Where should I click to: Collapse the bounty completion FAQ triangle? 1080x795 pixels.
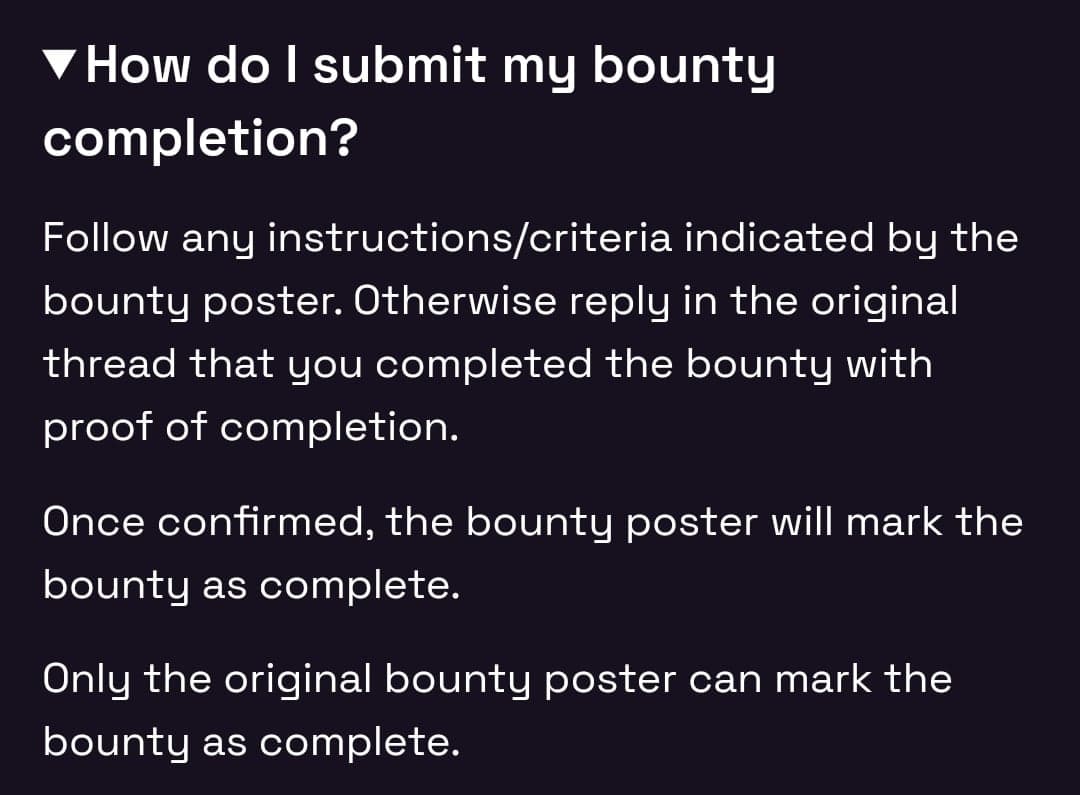[x=60, y=67]
